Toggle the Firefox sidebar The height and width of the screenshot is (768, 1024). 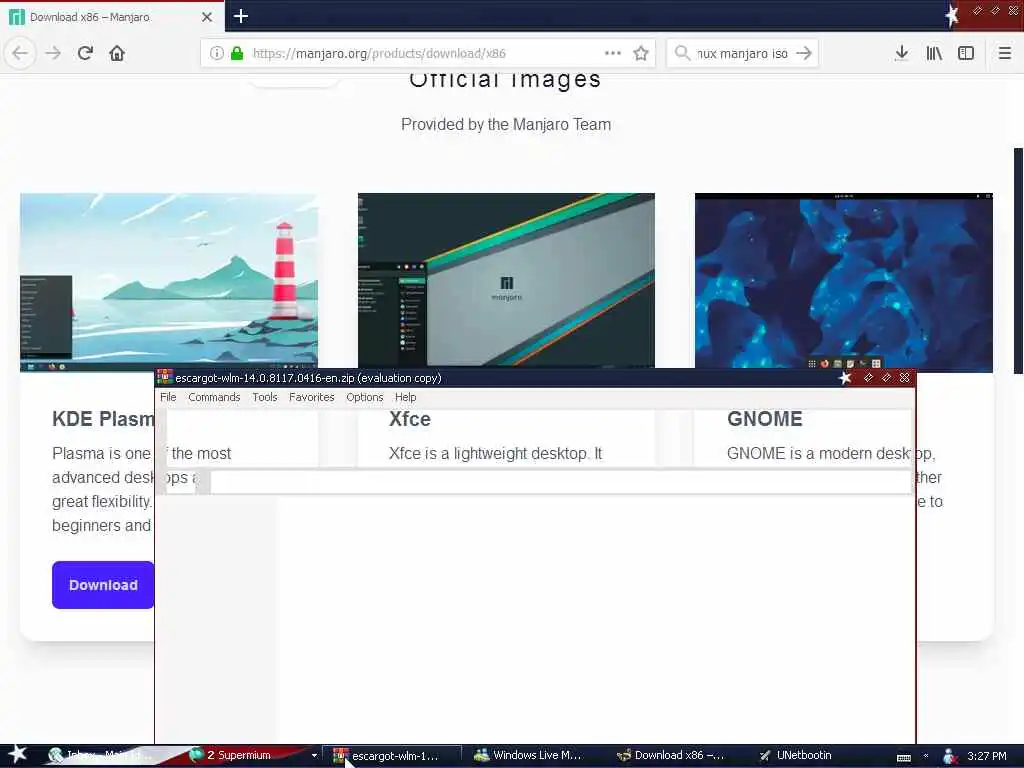coord(966,53)
